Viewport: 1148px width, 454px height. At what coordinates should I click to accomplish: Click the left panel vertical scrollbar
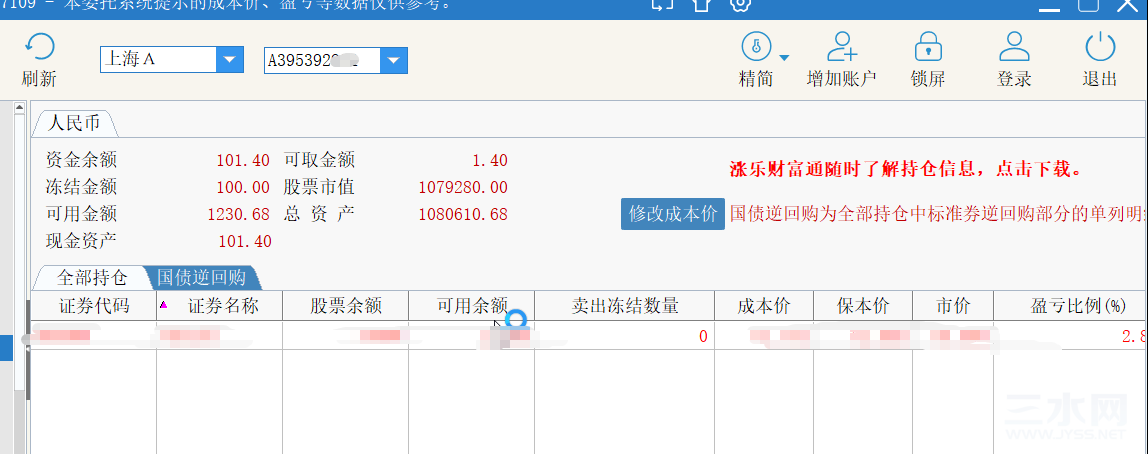(x=20, y=278)
